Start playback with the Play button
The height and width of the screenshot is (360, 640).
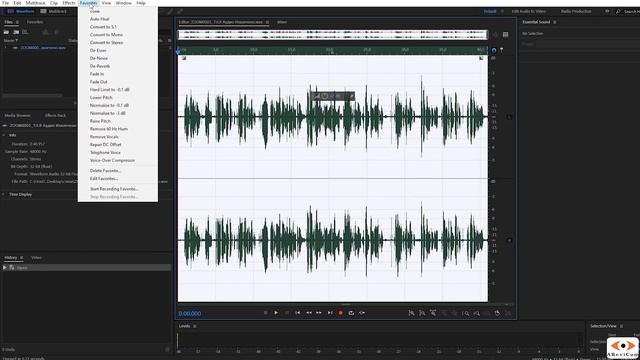pos(276,313)
